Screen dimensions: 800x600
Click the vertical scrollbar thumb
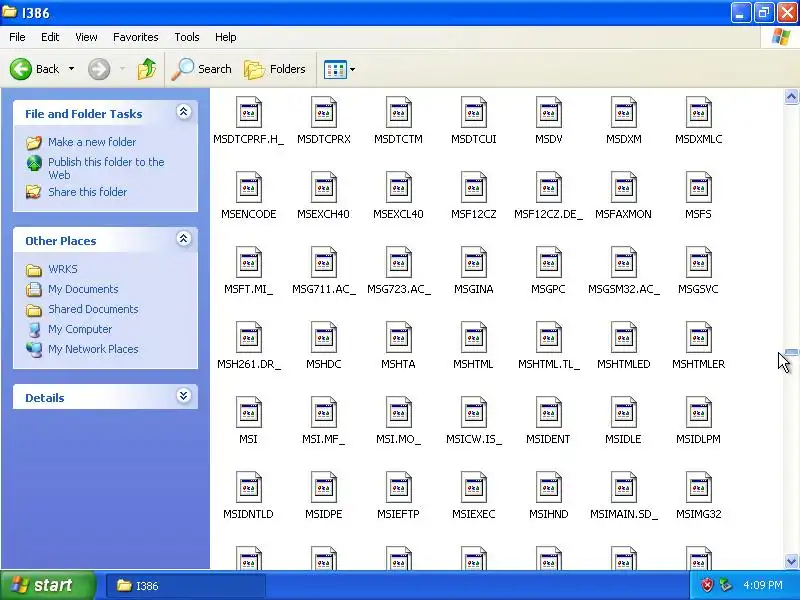pos(791,352)
